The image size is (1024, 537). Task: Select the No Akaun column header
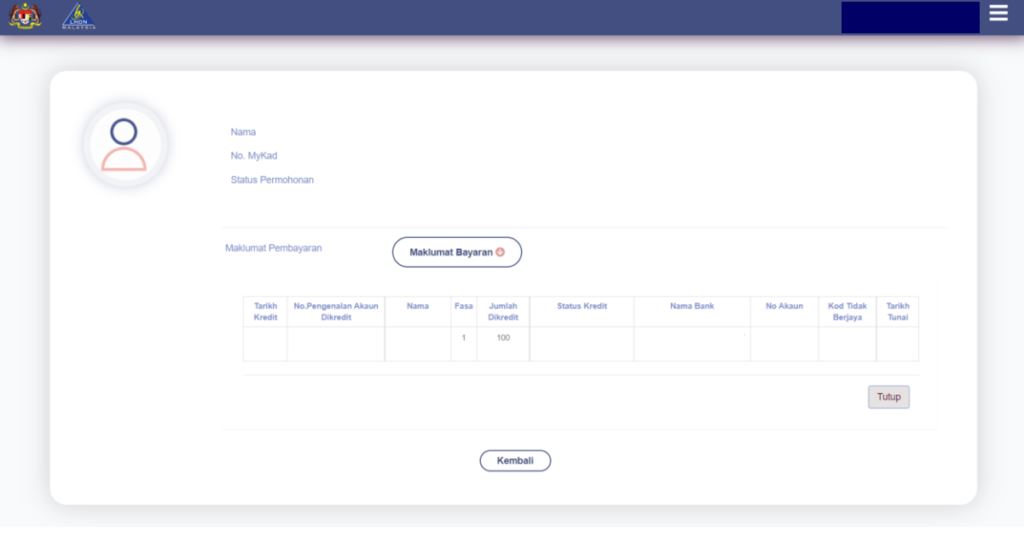coord(784,306)
